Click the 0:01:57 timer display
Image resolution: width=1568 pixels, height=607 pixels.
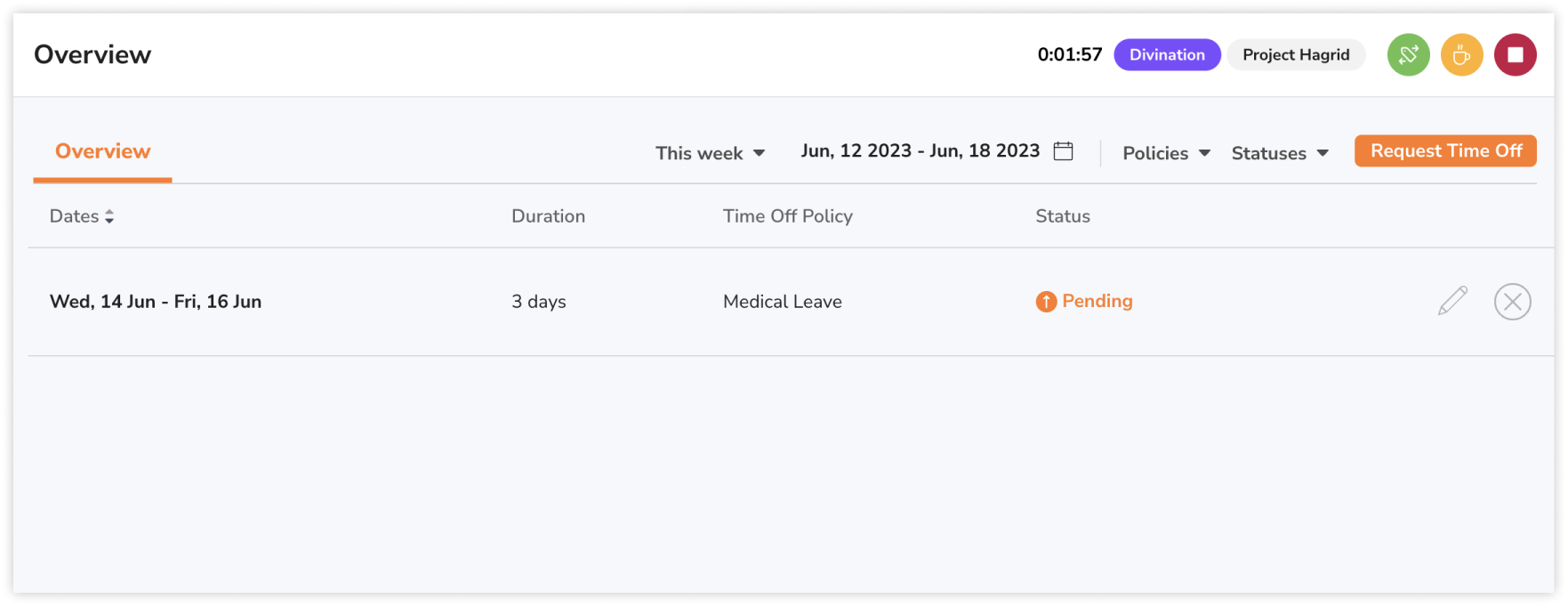pyautogui.click(x=1070, y=54)
